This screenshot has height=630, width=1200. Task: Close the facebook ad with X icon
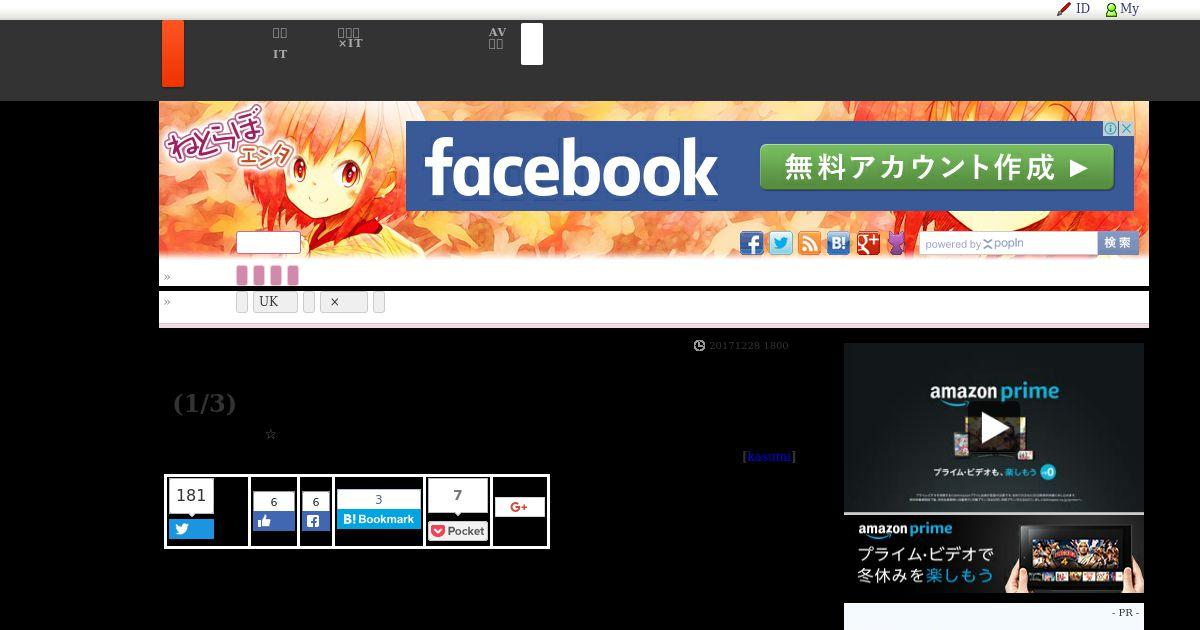(x=1126, y=129)
